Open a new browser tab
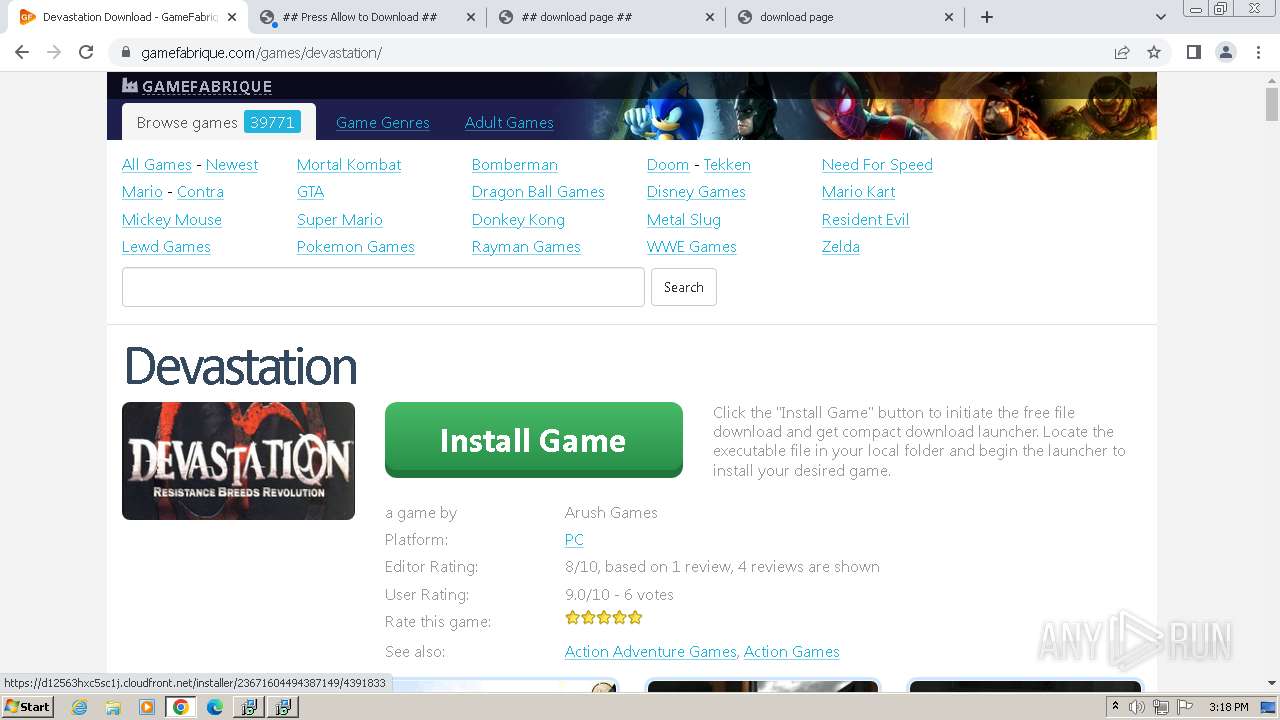 (987, 17)
